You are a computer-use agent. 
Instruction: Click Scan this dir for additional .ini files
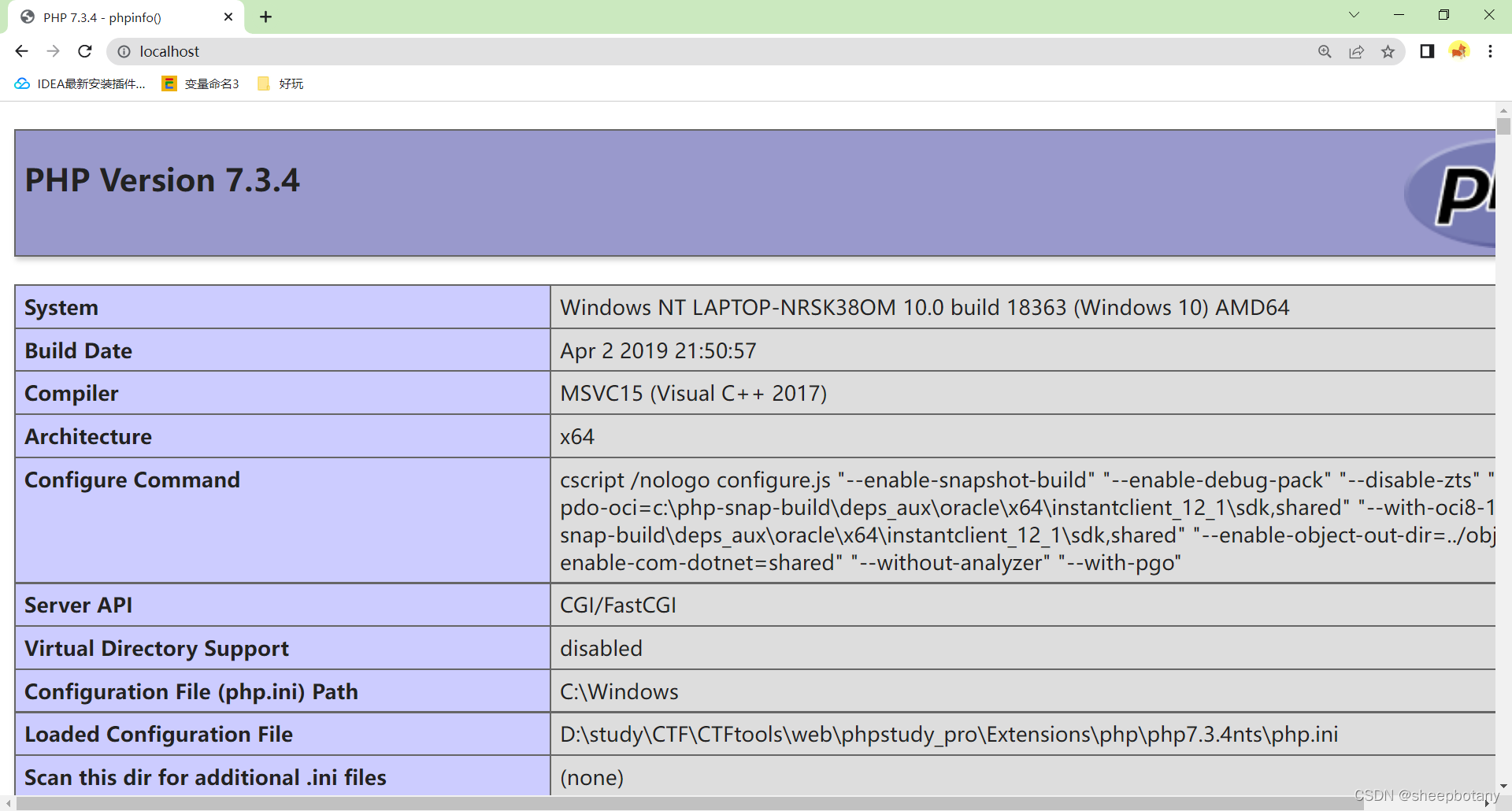tap(206, 778)
